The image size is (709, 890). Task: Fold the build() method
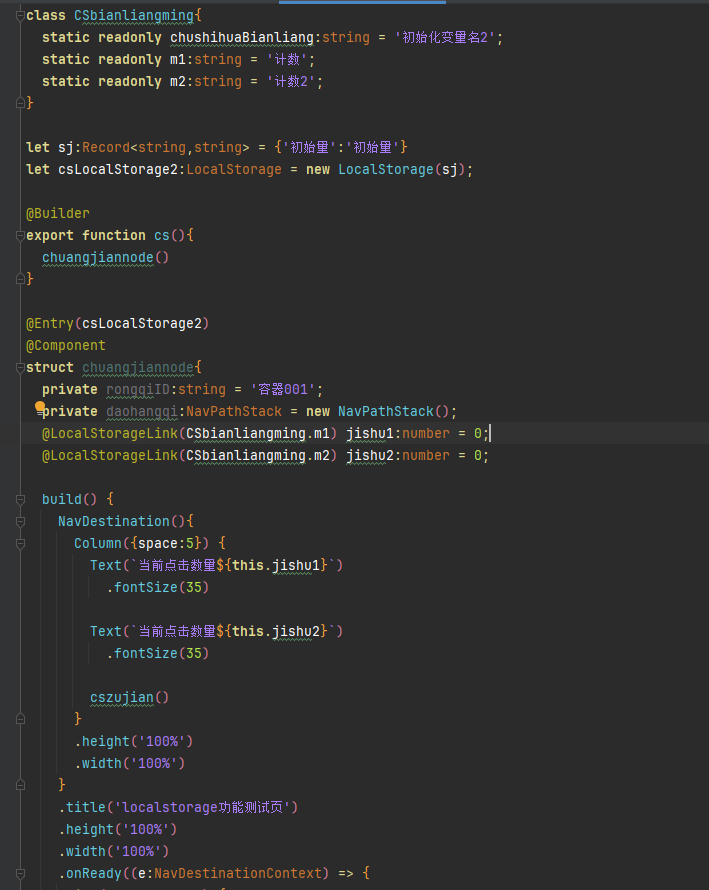pyautogui.click(x=19, y=499)
